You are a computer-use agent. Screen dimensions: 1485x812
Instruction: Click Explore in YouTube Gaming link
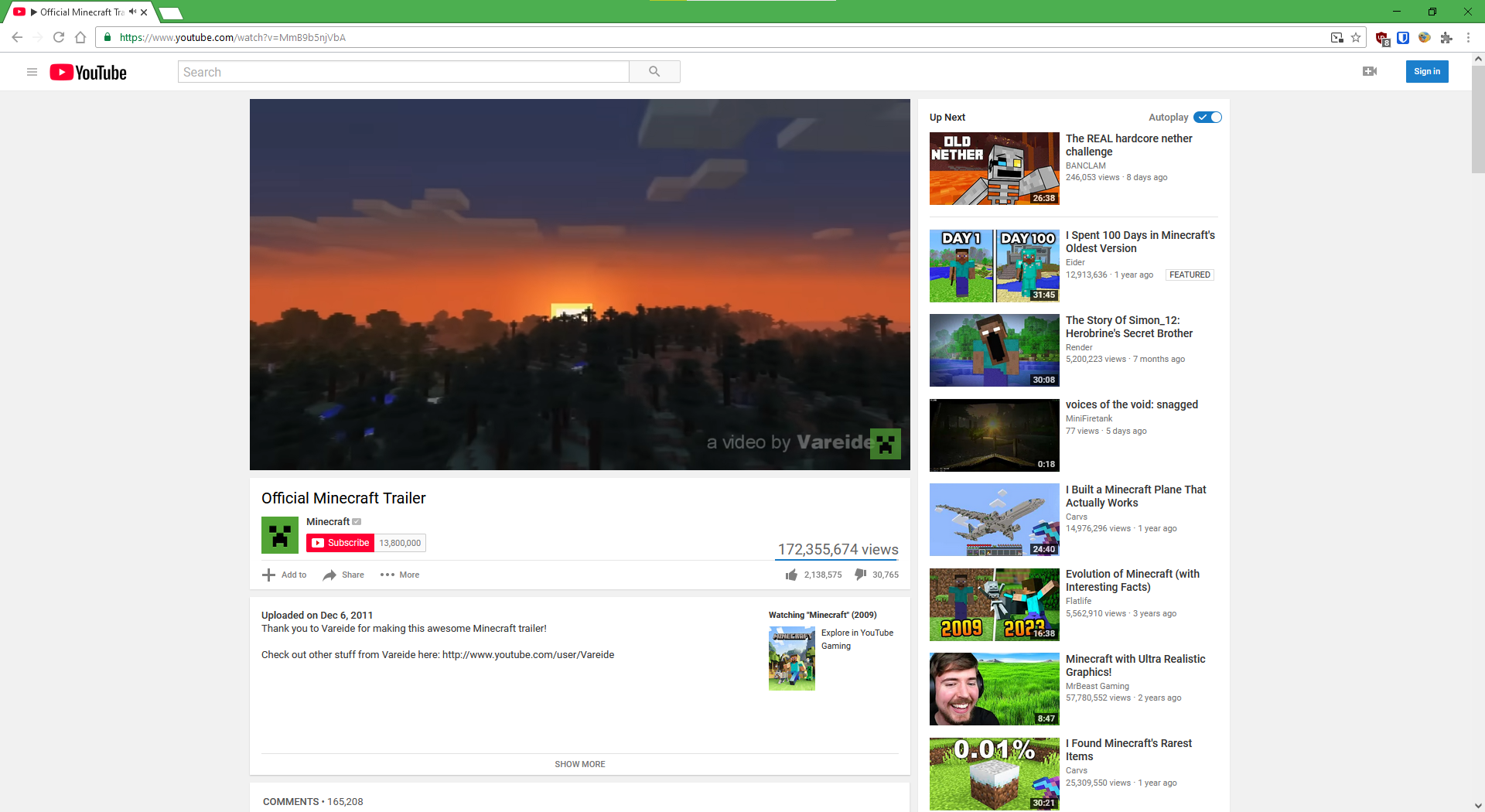pyautogui.click(x=857, y=640)
